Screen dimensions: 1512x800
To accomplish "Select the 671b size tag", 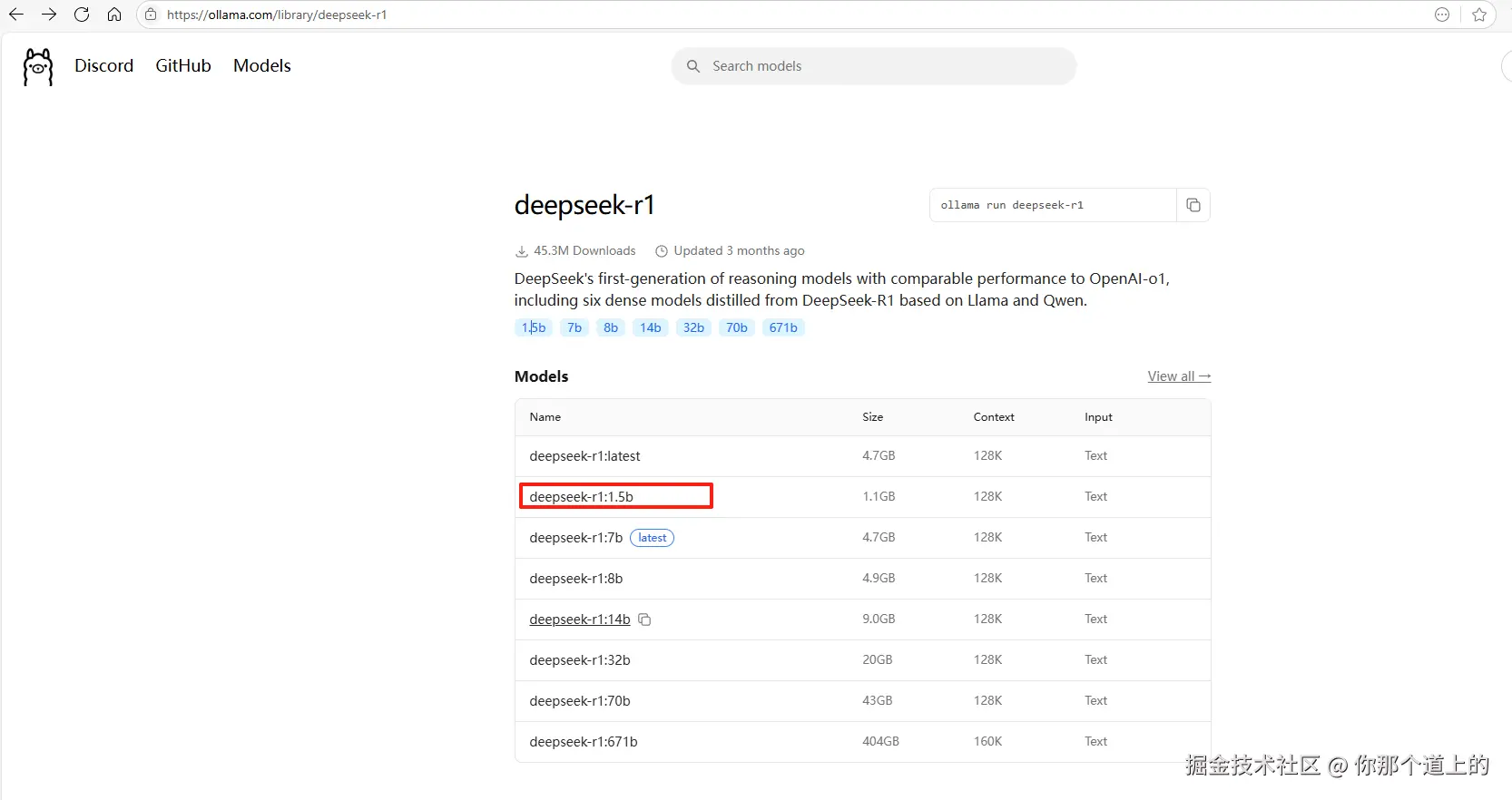I will [783, 327].
